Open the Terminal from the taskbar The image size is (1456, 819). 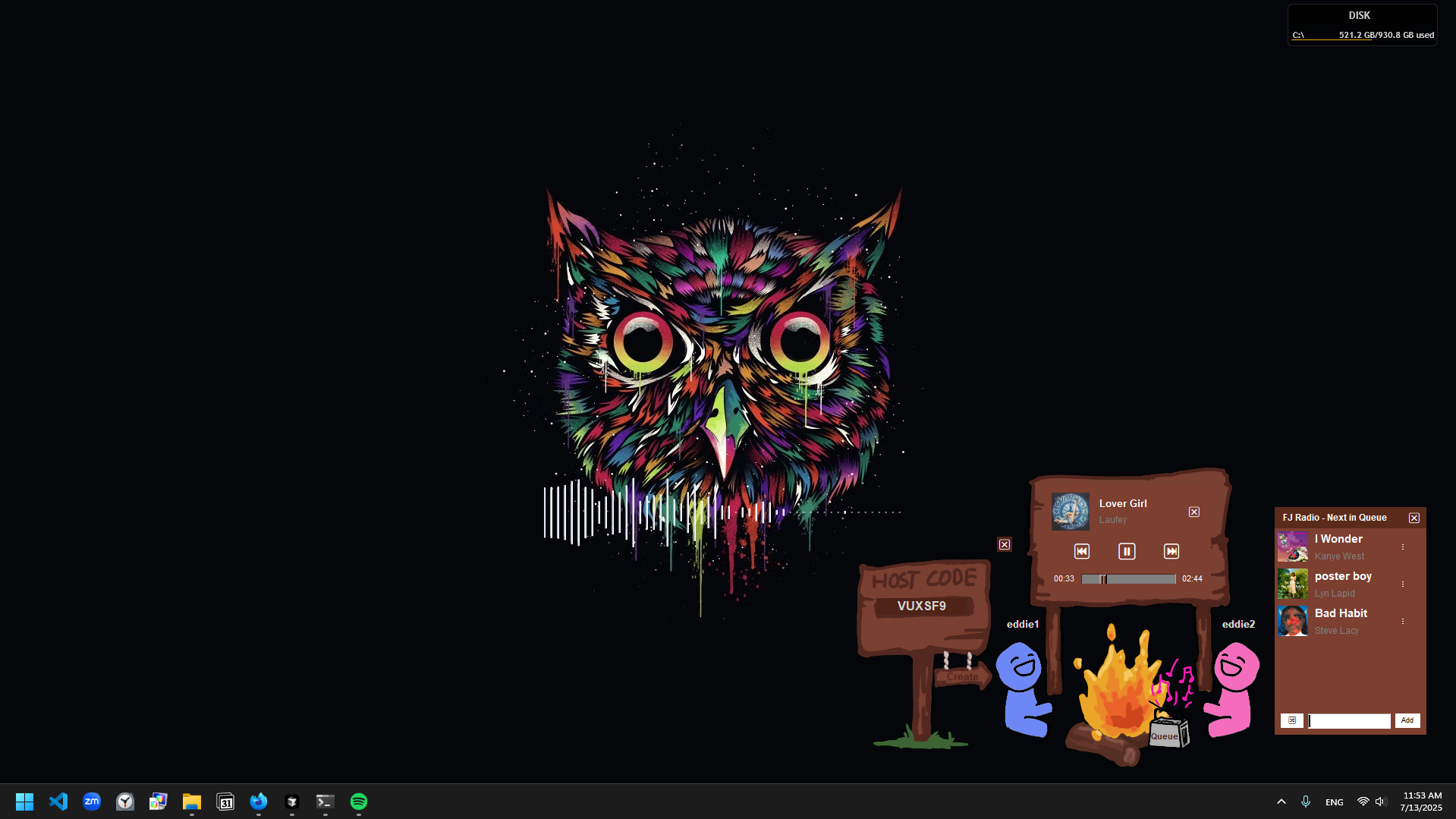pyautogui.click(x=325, y=802)
